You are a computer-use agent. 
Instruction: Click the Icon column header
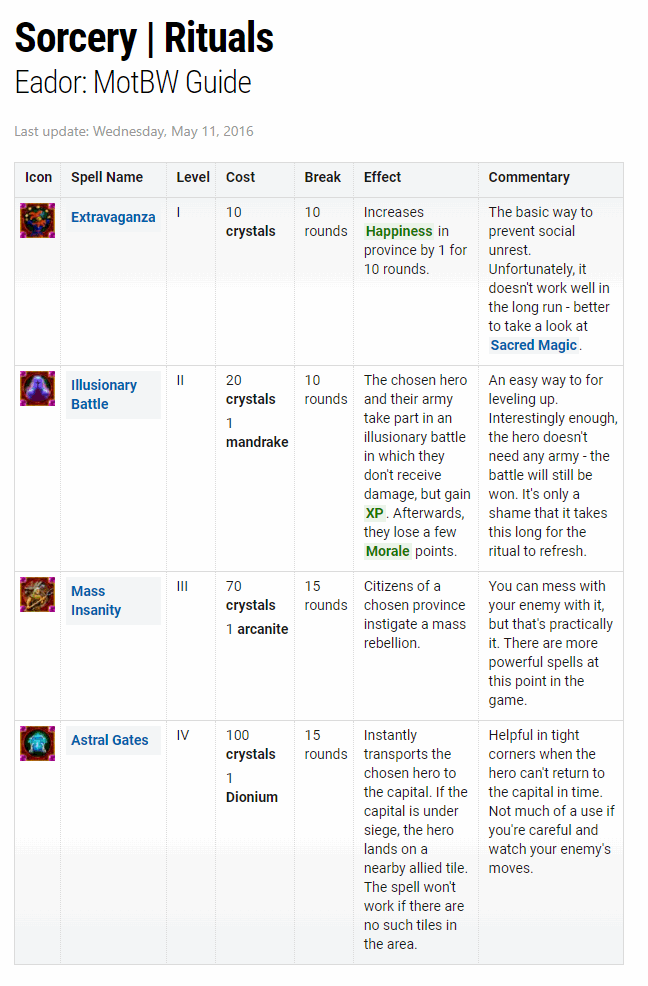click(x=38, y=177)
